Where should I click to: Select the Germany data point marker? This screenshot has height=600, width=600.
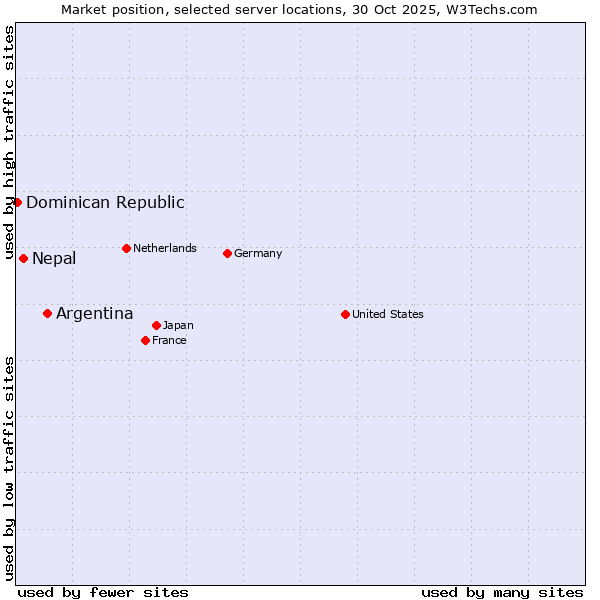click(x=227, y=253)
